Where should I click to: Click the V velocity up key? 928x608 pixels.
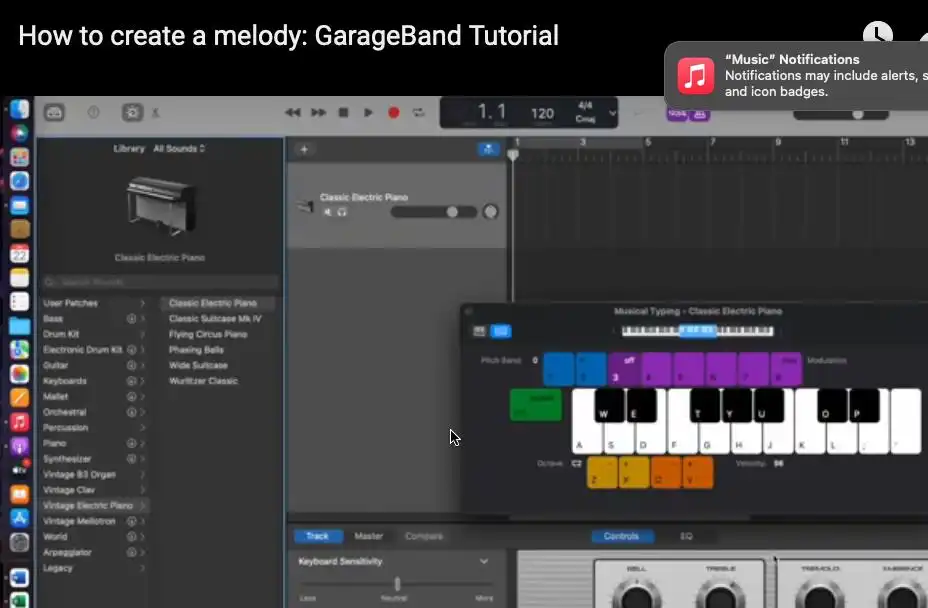[698, 473]
